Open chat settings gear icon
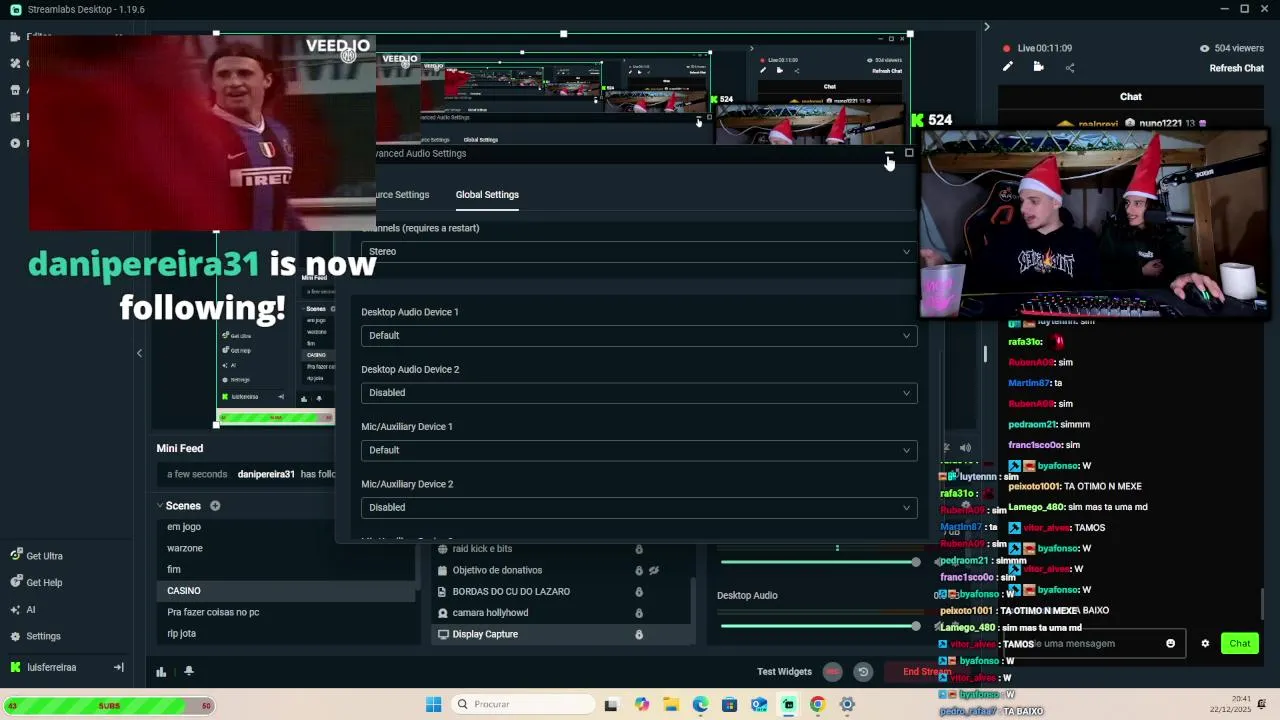This screenshot has width=1280, height=720. pos(1205,644)
